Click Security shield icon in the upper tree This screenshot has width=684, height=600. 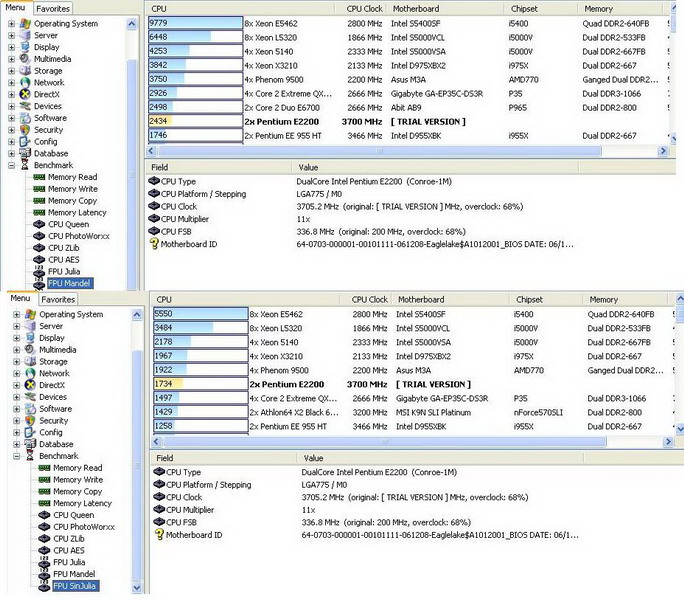[x=25, y=130]
